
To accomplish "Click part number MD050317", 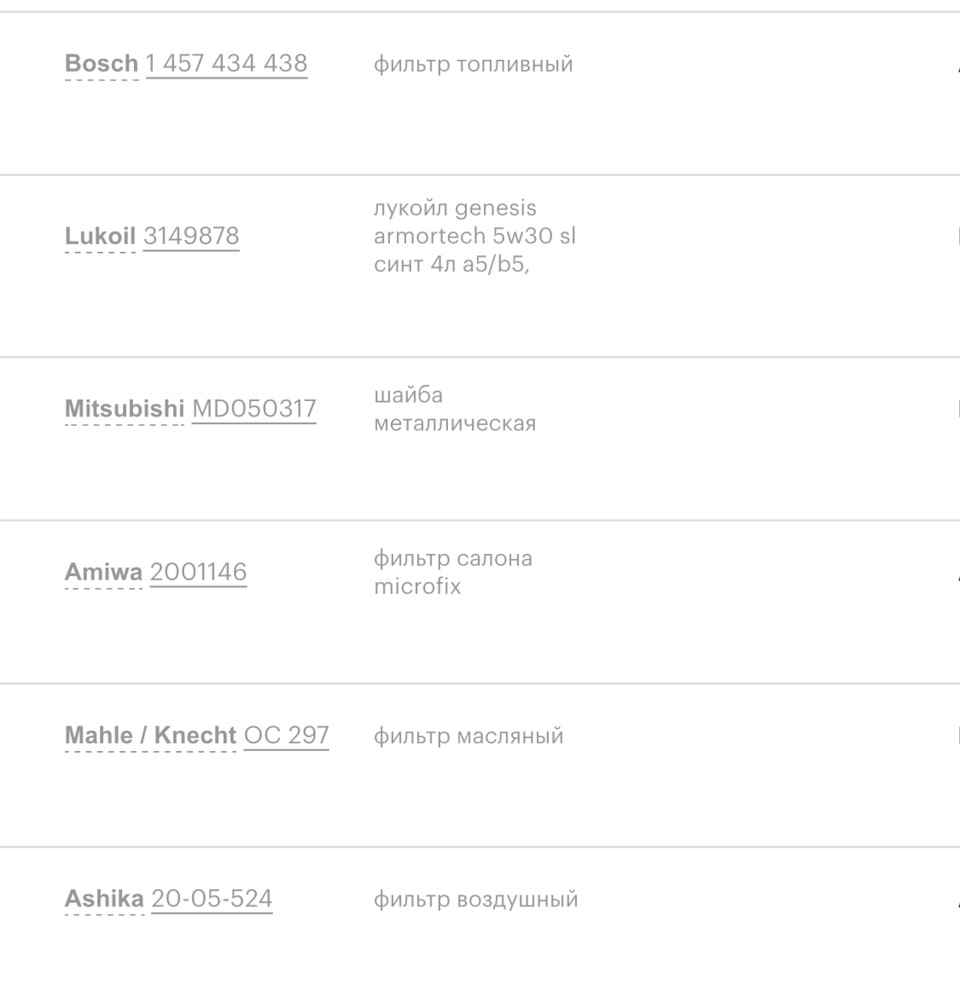I will [254, 409].
